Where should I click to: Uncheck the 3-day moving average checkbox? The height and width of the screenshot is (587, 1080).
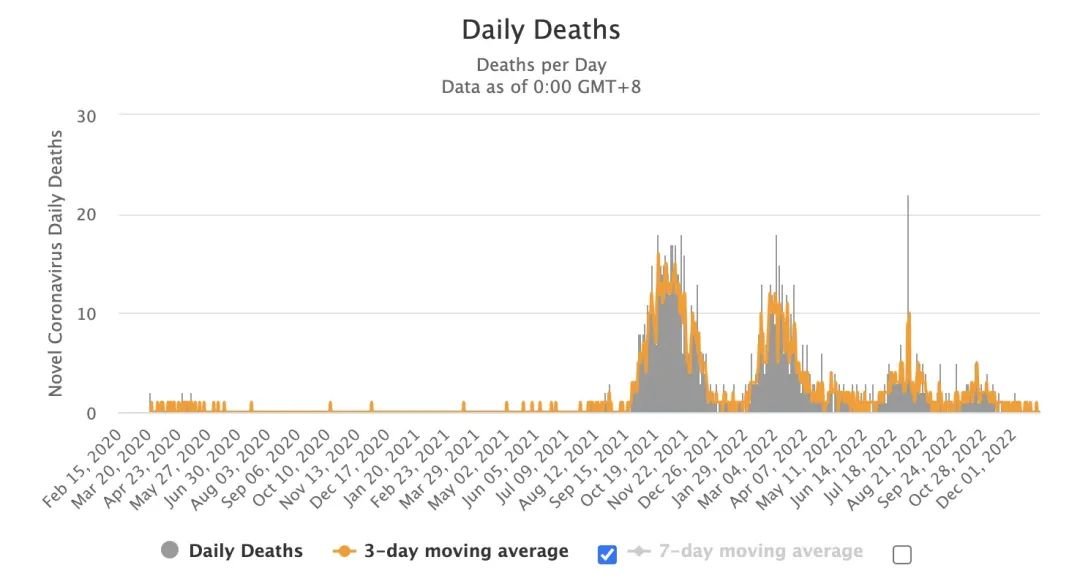coord(607,553)
